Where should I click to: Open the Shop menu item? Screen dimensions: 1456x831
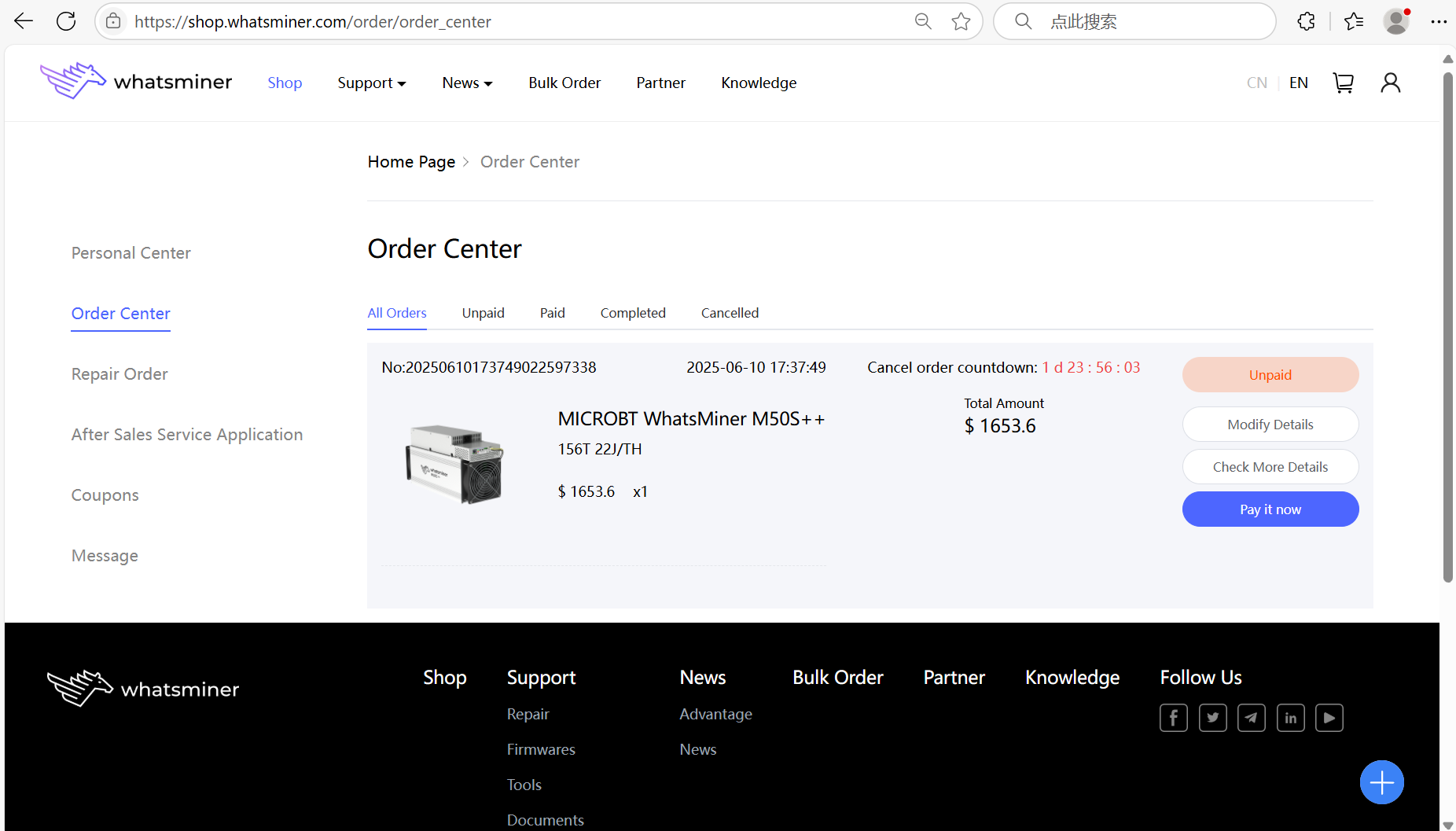[285, 83]
